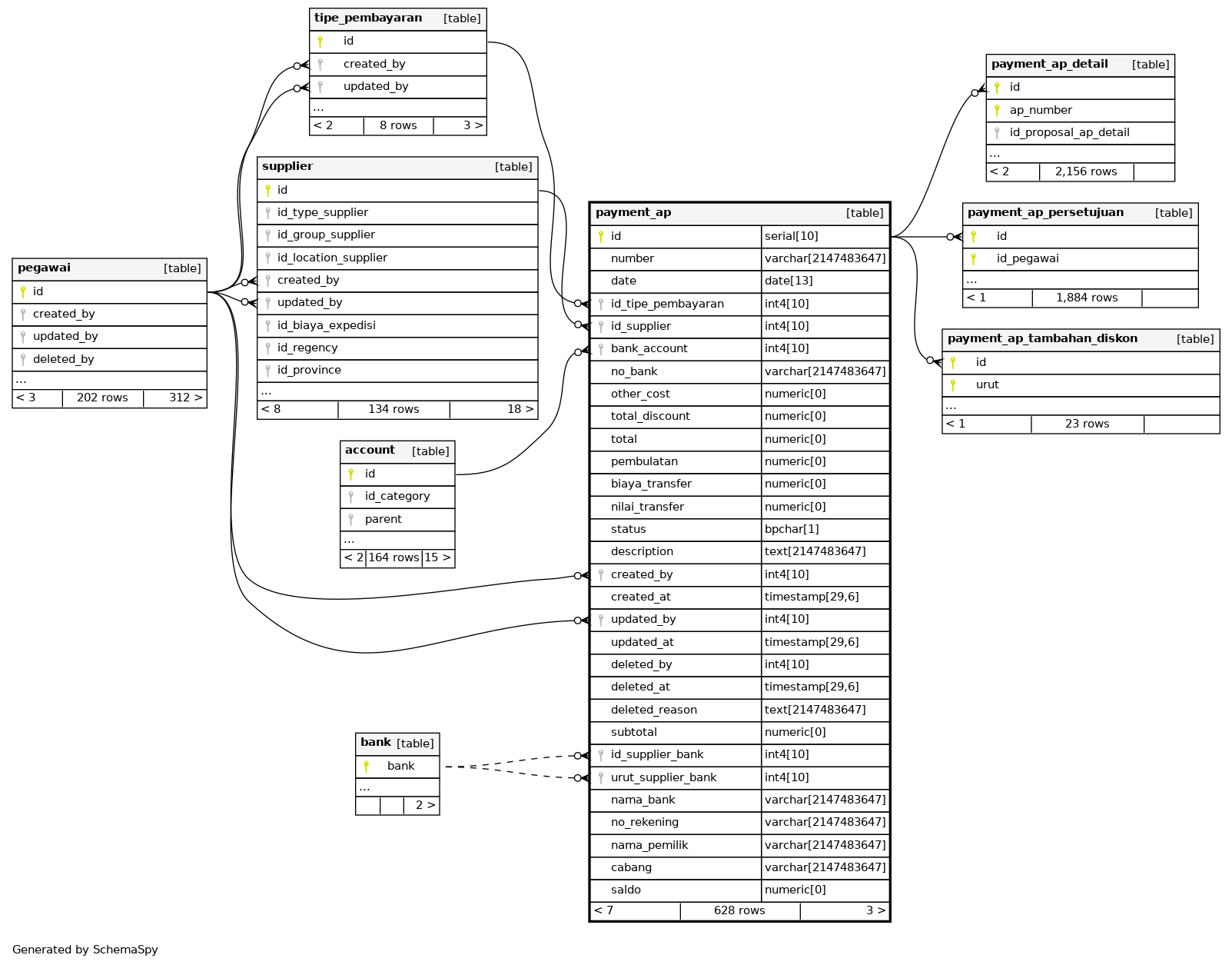Click the foreign key icon beside id_tipe_pembayaran
Viewport: 1232px width, 965px height.
(x=601, y=304)
